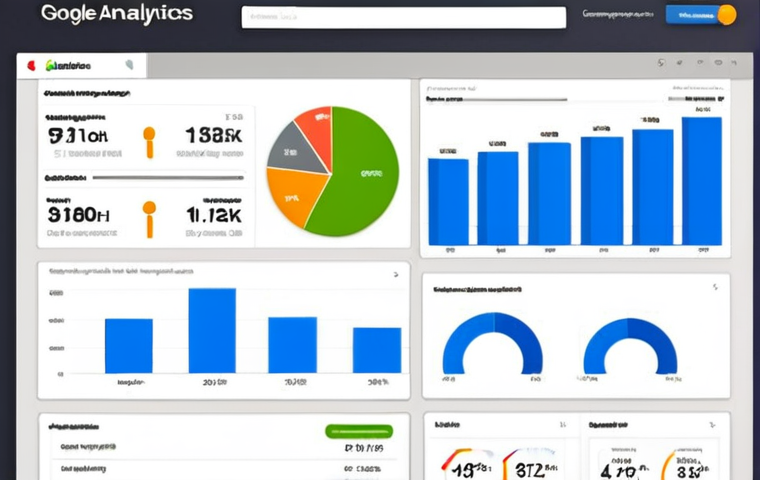Screen dimensions: 760x480
Task: Adjust the gray slider between the metric rows
Action: pyautogui.click(x=168, y=178)
